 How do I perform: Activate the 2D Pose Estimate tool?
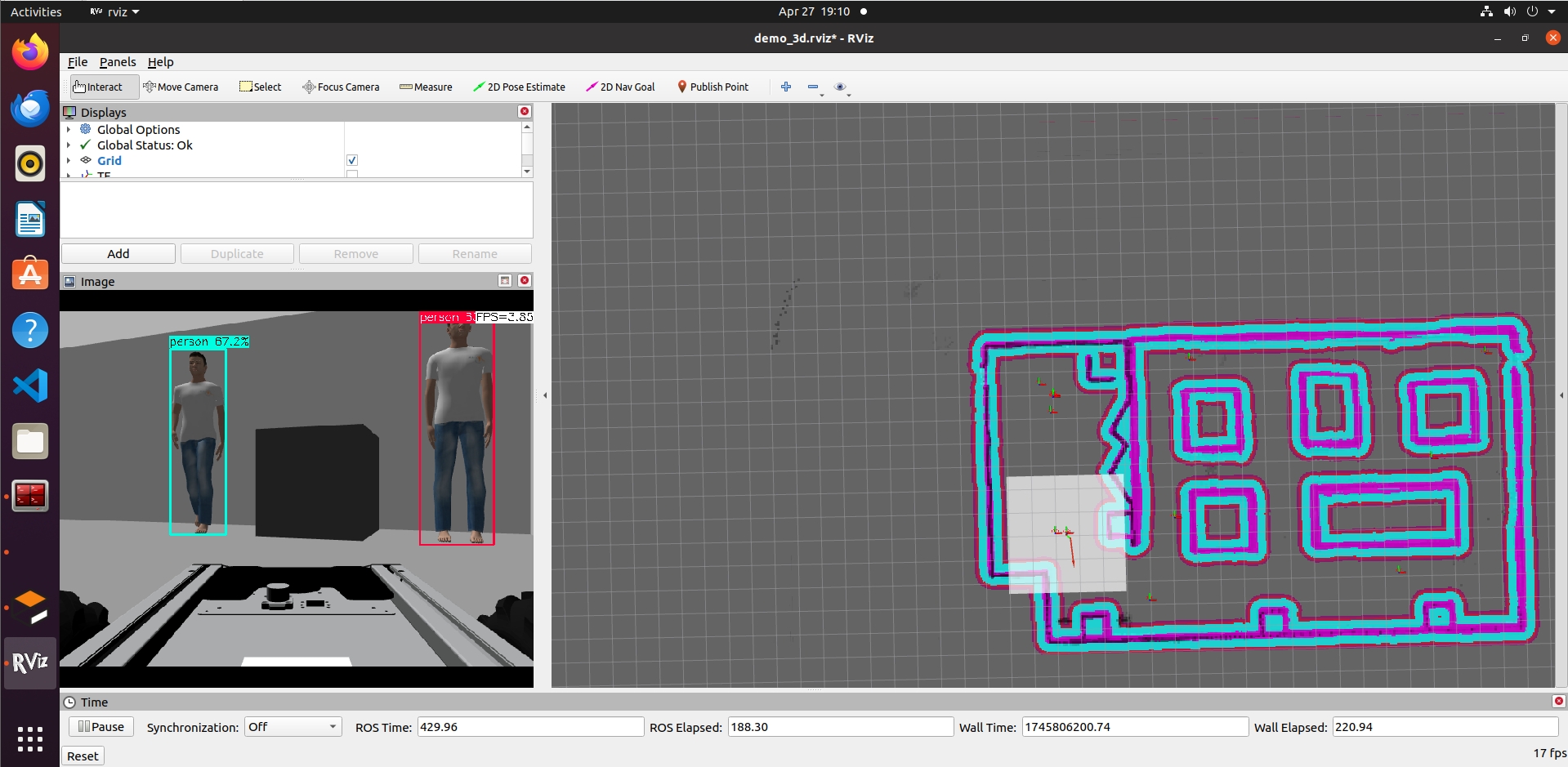519,87
